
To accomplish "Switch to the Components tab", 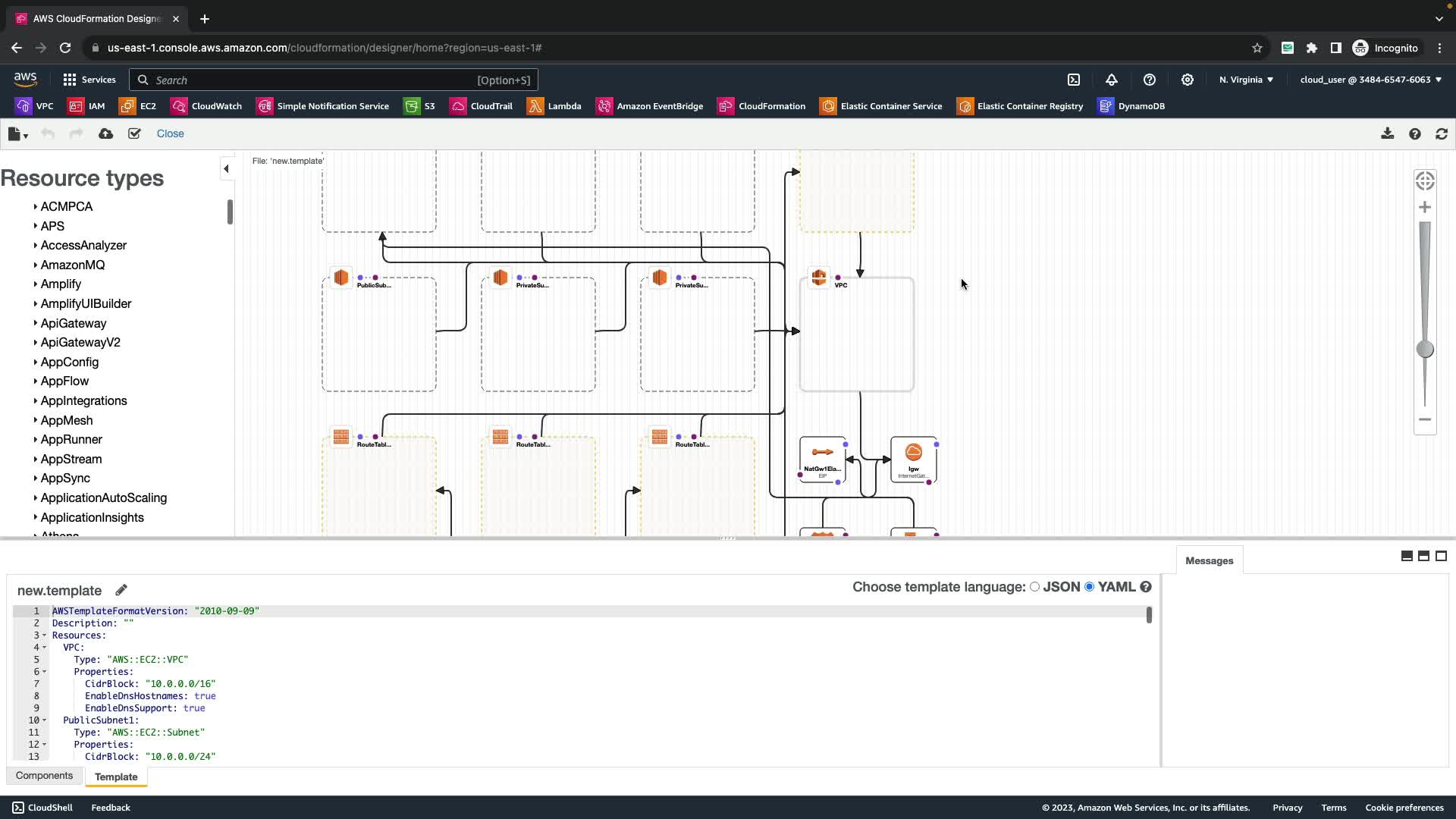I will click(x=44, y=776).
